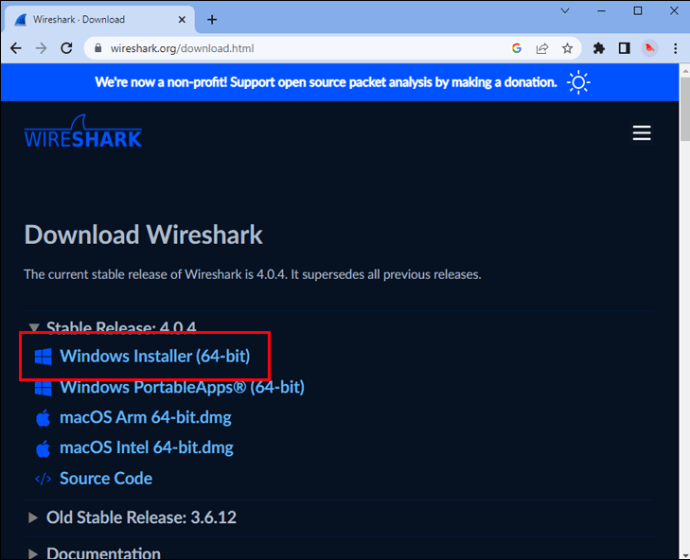Viewport: 690px width, 560px height.
Task: Open the hamburger navigation menu
Action: tap(642, 133)
